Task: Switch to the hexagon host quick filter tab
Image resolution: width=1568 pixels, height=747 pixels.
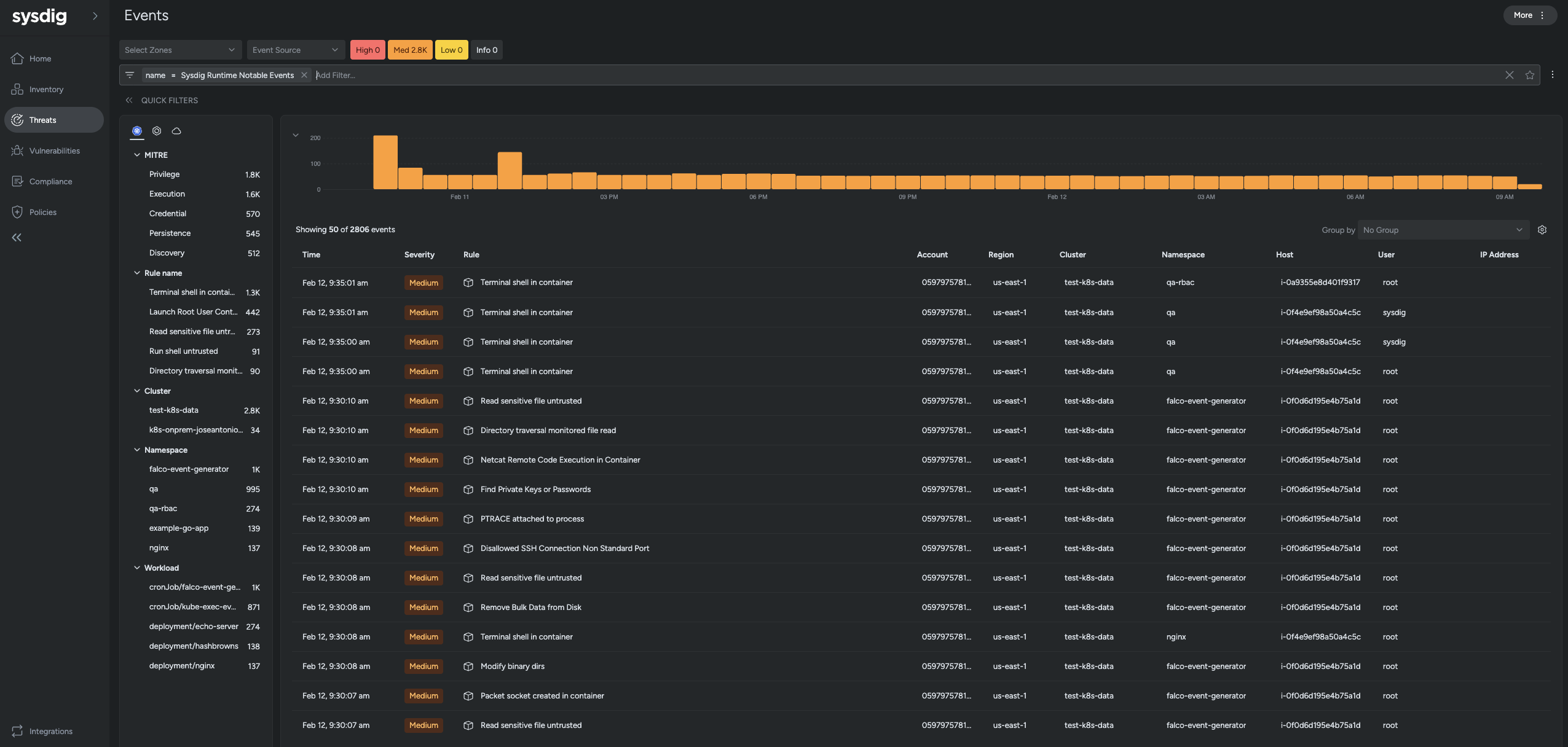Action: coord(157,131)
